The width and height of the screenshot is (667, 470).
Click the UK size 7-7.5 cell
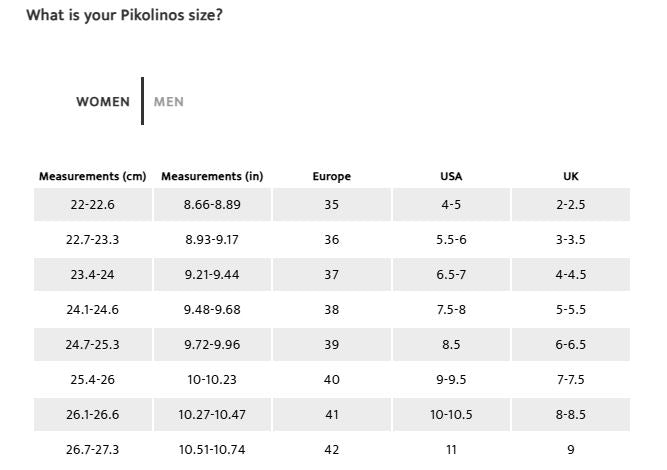pos(571,380)
